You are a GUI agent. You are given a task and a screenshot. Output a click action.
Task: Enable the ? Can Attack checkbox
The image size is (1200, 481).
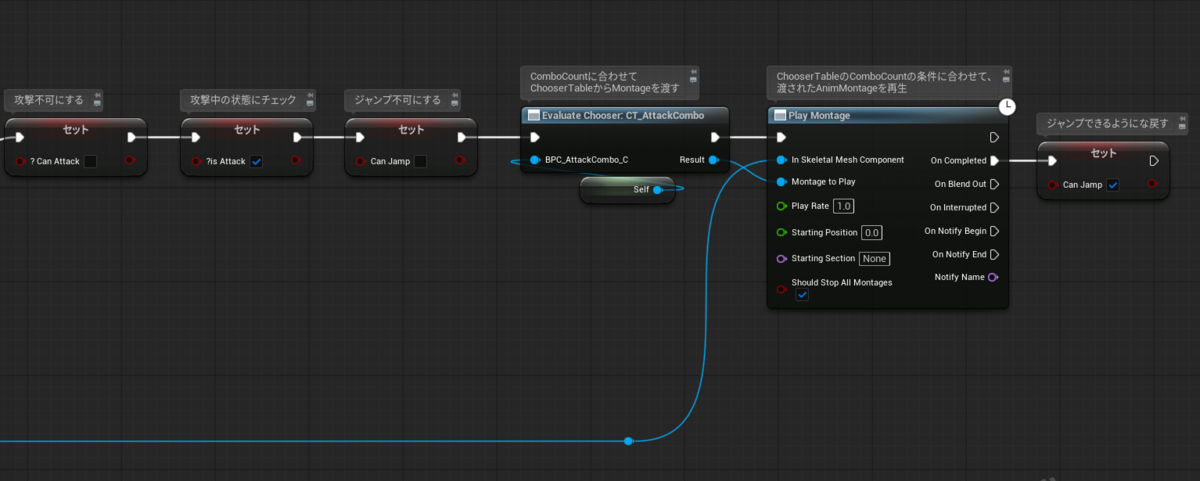(90, 161)
